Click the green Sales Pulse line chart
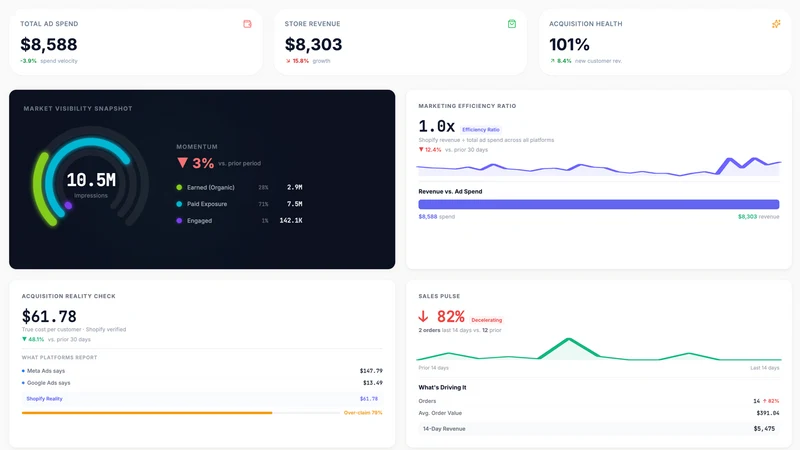The height and width of the screenshot is (450, 800). tap(598, 349)
